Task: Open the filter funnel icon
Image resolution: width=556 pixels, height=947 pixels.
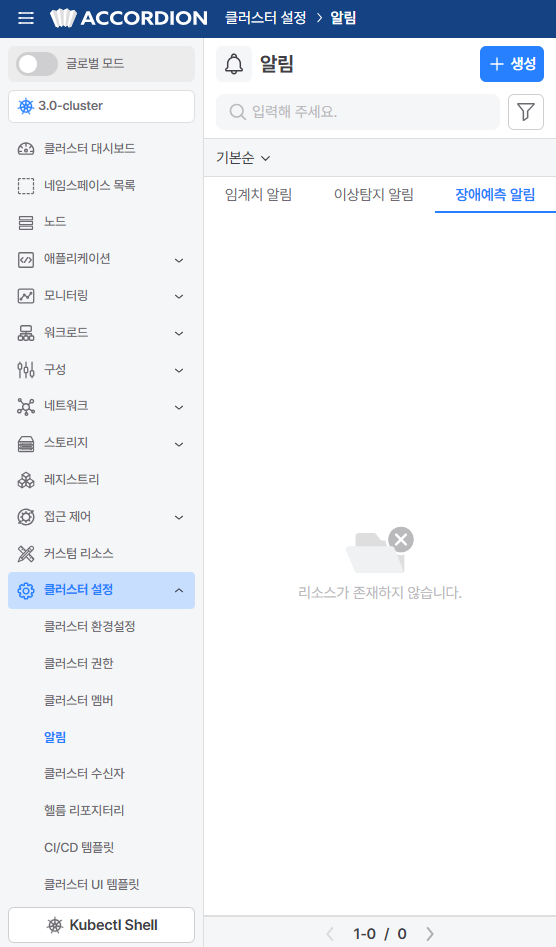Action: pos(526,112)
